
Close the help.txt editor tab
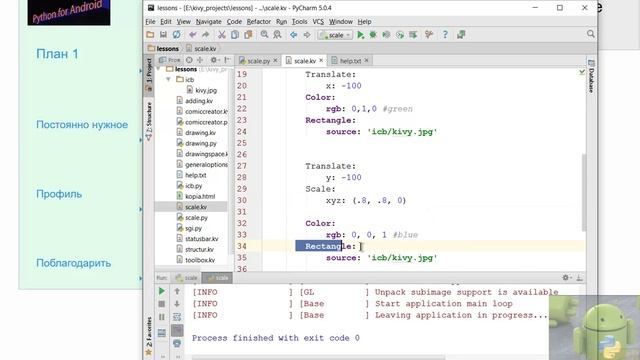pos(367,60)
